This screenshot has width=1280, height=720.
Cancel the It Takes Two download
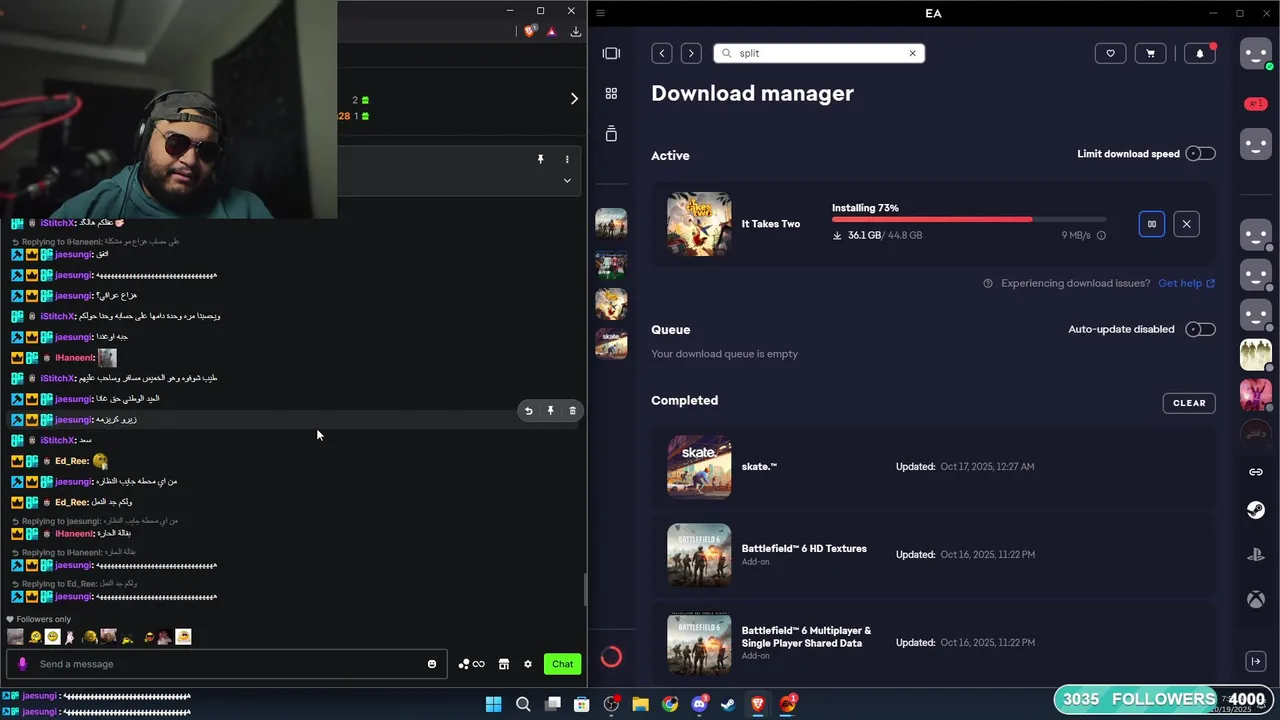(1186, 224)
